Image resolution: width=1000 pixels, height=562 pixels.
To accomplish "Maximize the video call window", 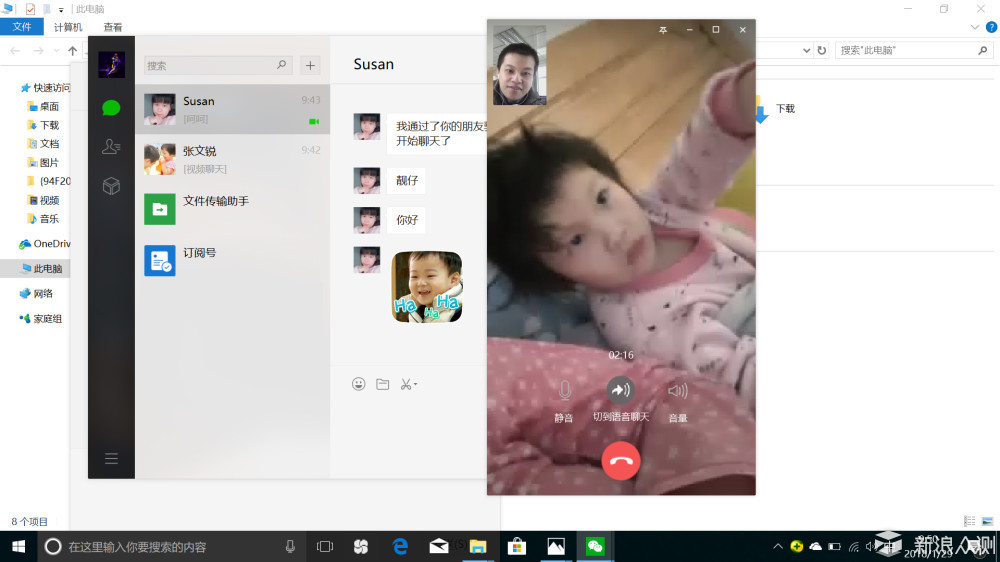I will pyautogui.click(x=716, y=29).
